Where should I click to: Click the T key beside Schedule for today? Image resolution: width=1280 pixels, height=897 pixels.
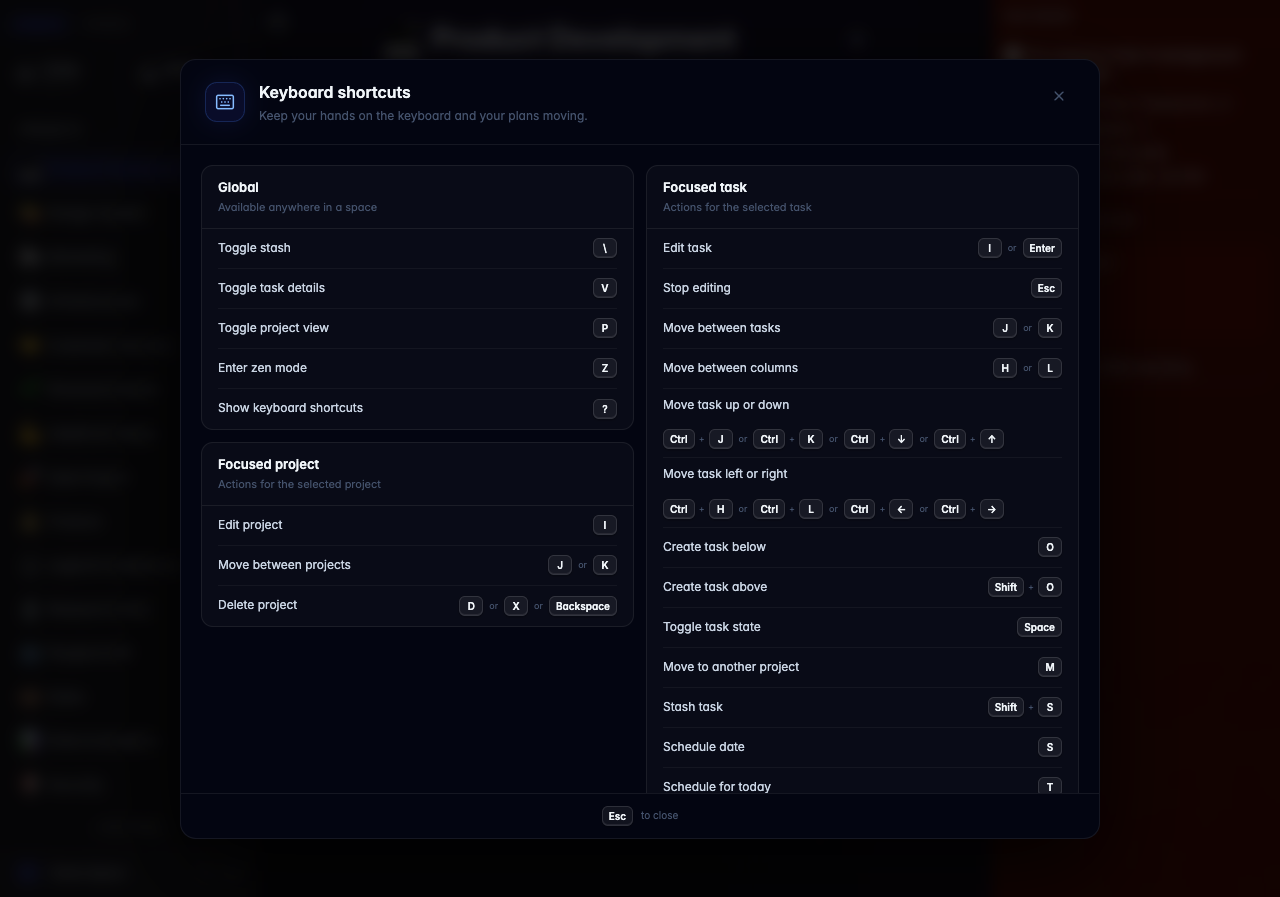tap(1050, 786)
